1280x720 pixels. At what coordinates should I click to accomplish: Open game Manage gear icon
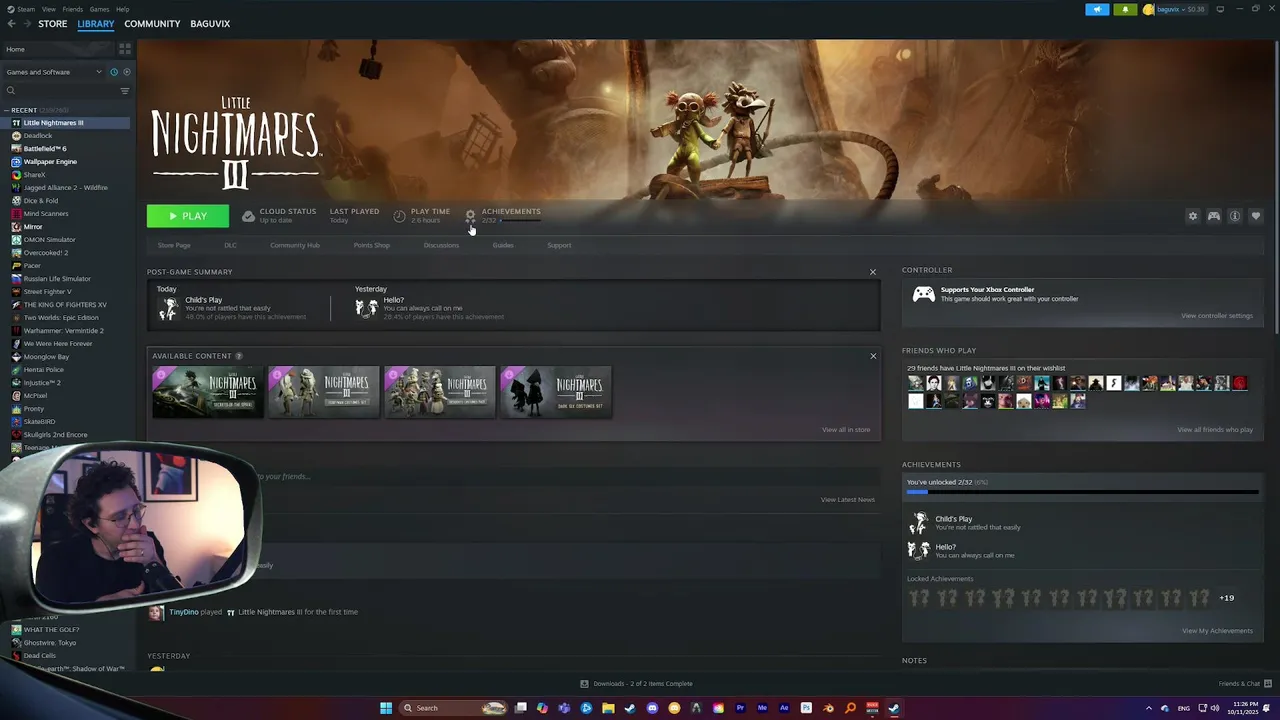[1192, 216]
